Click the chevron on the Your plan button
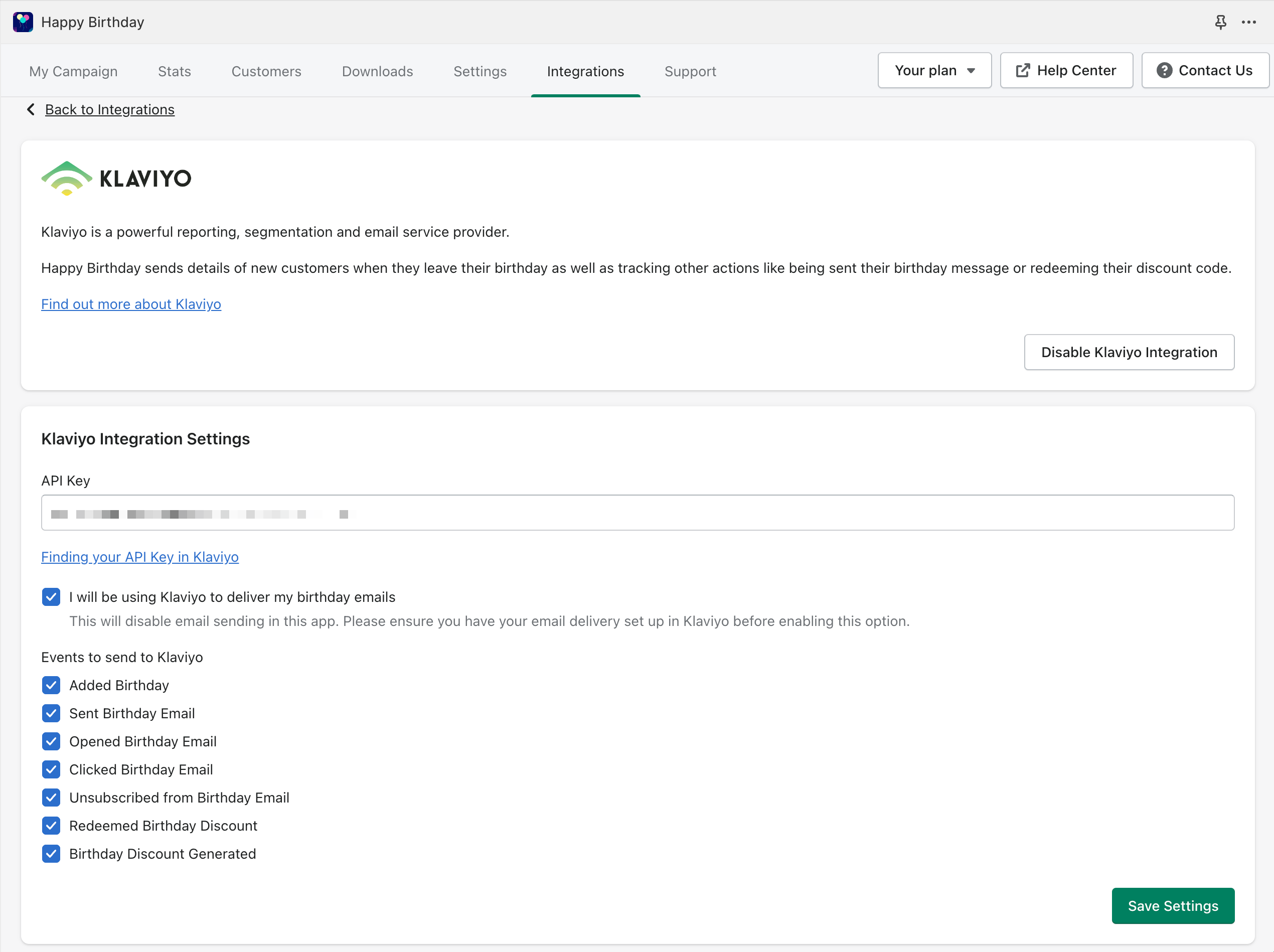Viewport: 1274px width, 952px height. click(x=971, y=70)
